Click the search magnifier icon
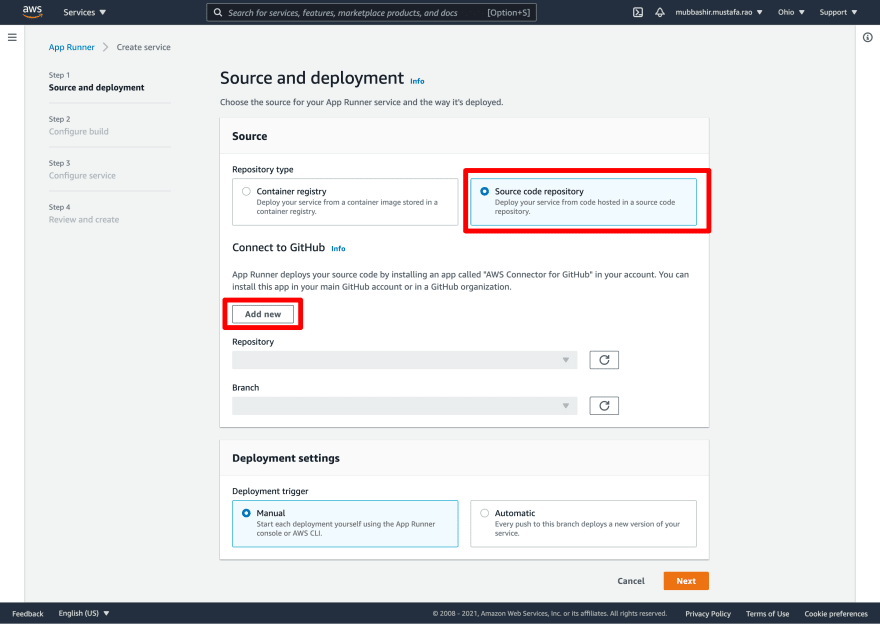Screen dimensions: 880x624 (x=218, y=12)
